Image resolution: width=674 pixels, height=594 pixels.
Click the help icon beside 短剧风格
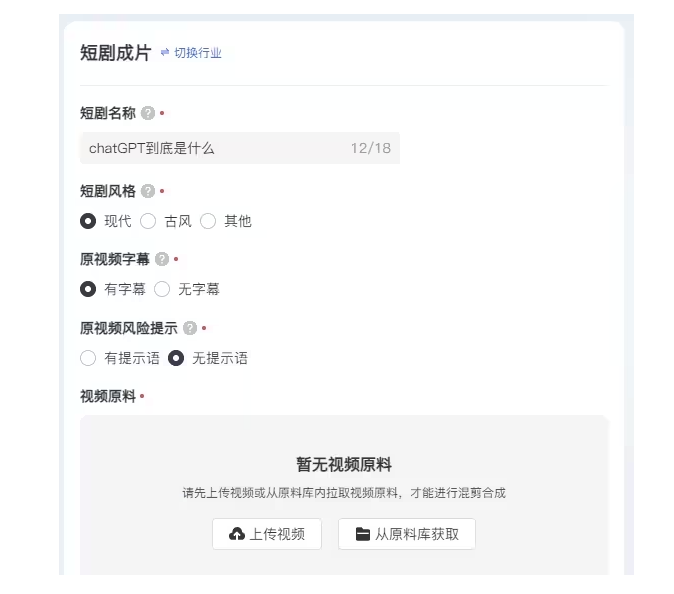(x=148, y=191)
